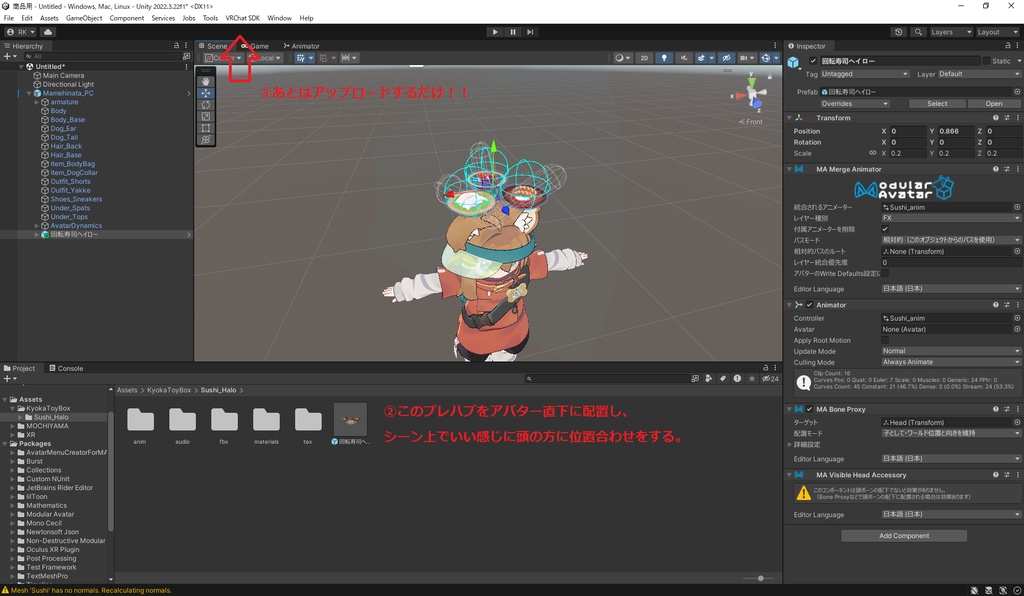Open the cloud services icon

48,32
